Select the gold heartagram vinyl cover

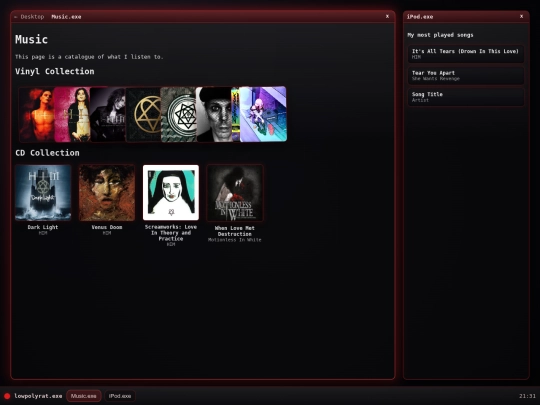[x=143, y=114]
